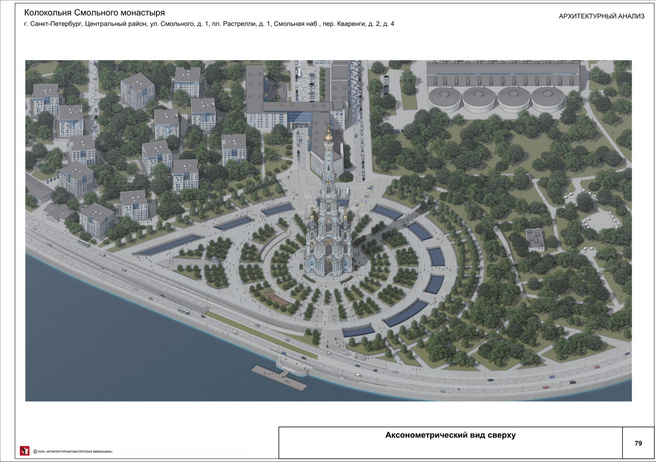
Task: Click the page number 79
Action: pyautogui.click(x=638, y=442)
